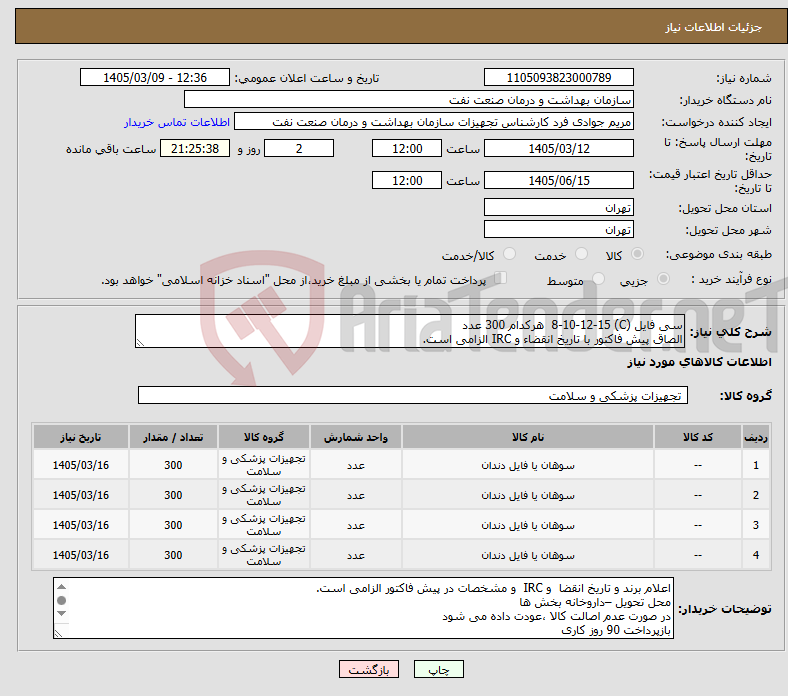Click the announcement date field 1405/03/09 - 12:36
The image size is (788, 696).
[155, 77]
